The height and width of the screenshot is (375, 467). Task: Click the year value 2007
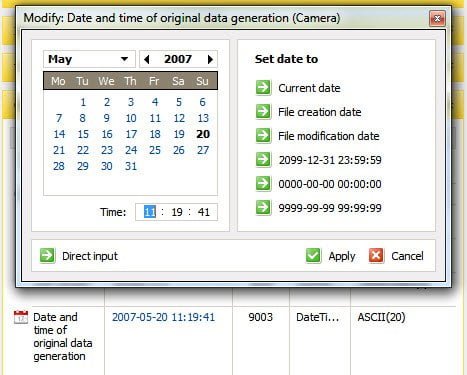[x=178, y=59]
